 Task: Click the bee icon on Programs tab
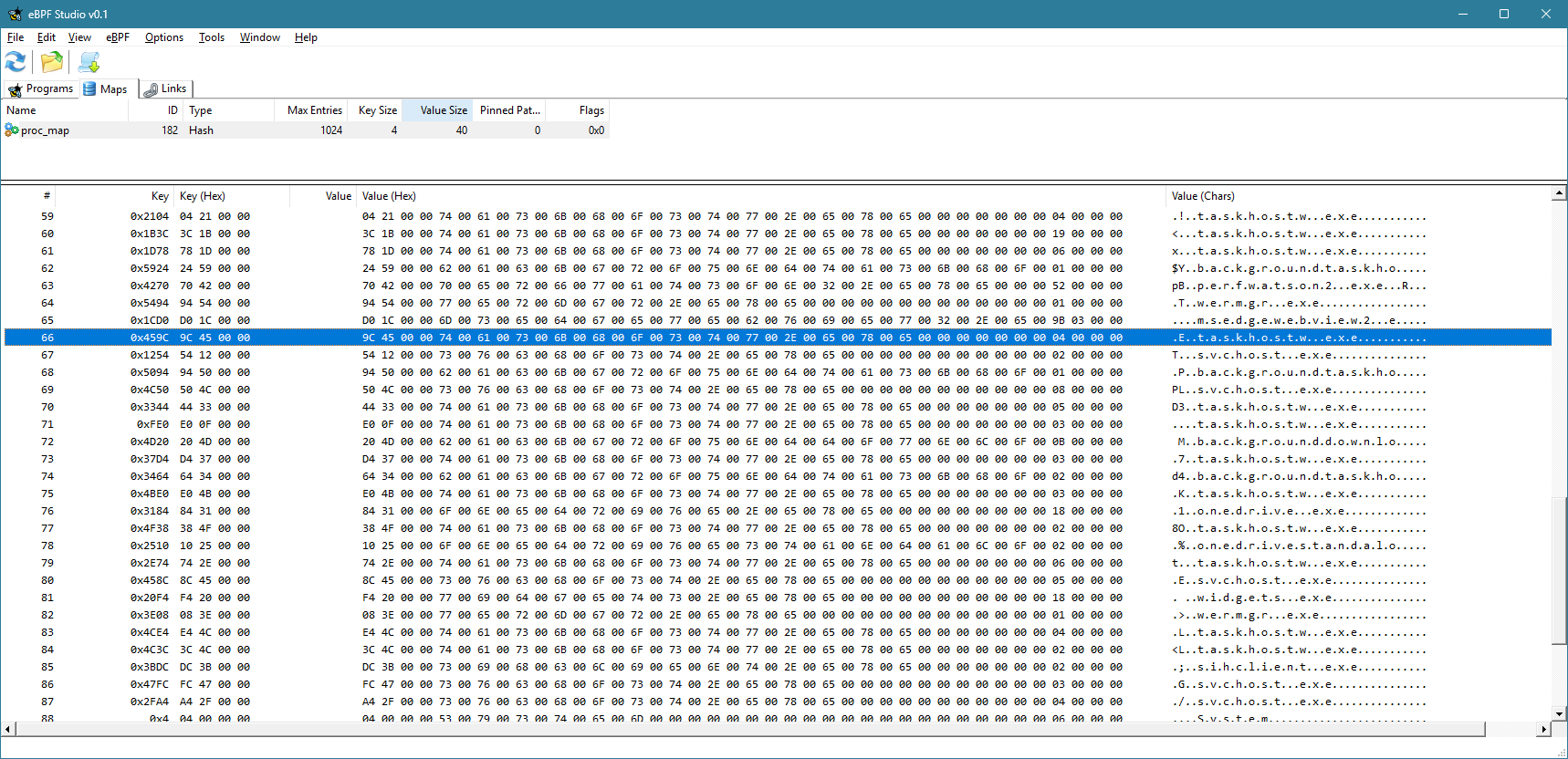pos(15,89)
